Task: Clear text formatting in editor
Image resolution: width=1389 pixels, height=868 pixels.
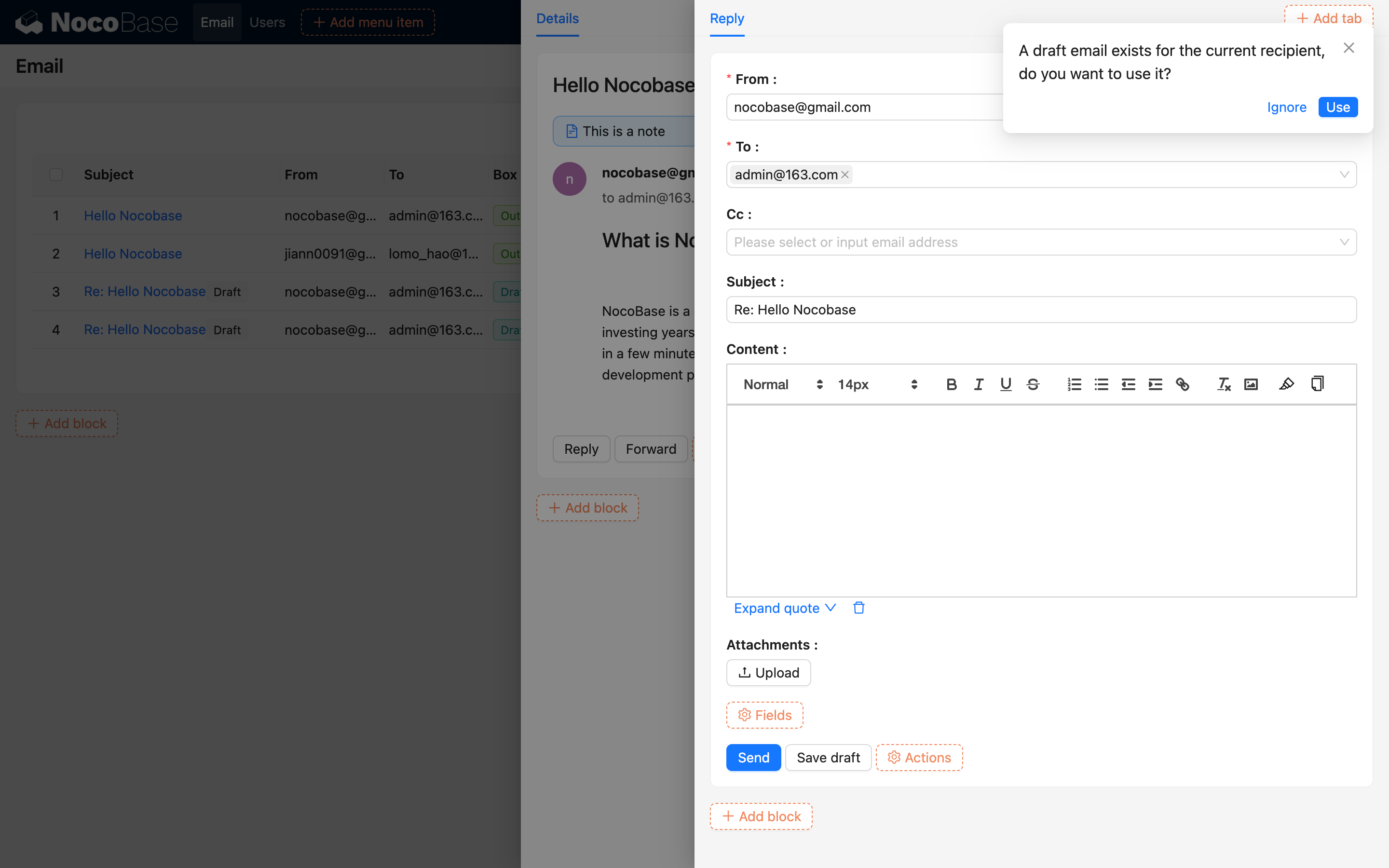Action: [1224, 385]
